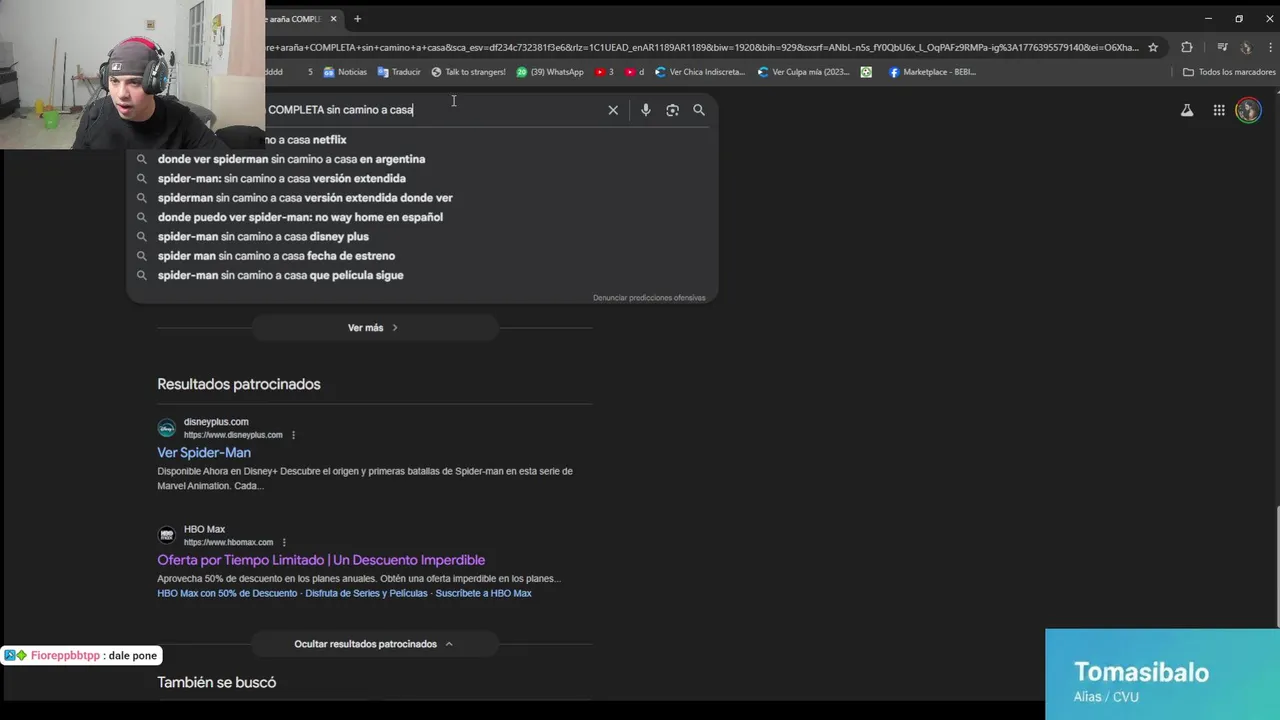The image size is (1280, 720).
Task: Open the YouTube bookmark labeled 3
Action: point(604,72)
